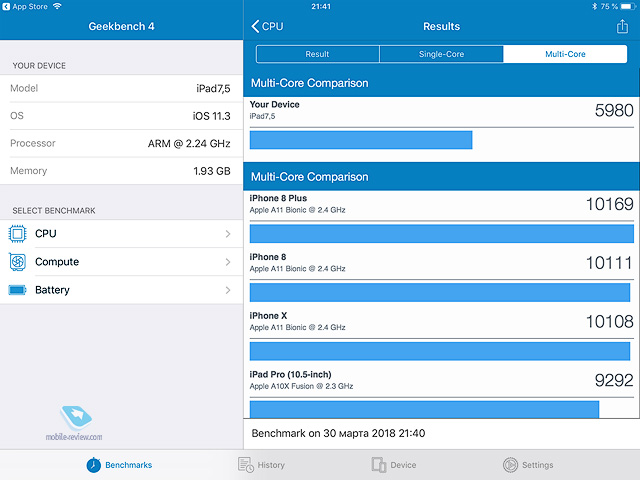The width and height of the screenshot is (640, 480).
Task: Select the CPU benchmark chip icon
Action: [x=17, y=234]
